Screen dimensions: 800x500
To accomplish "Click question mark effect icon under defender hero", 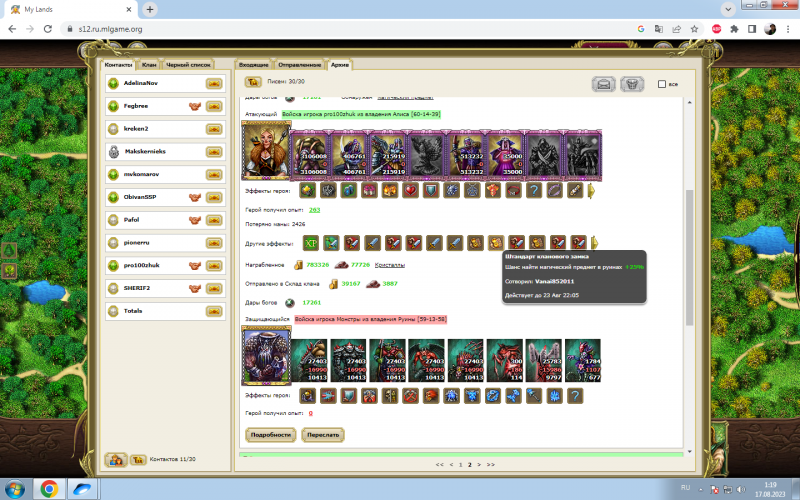I will [575, 396].
